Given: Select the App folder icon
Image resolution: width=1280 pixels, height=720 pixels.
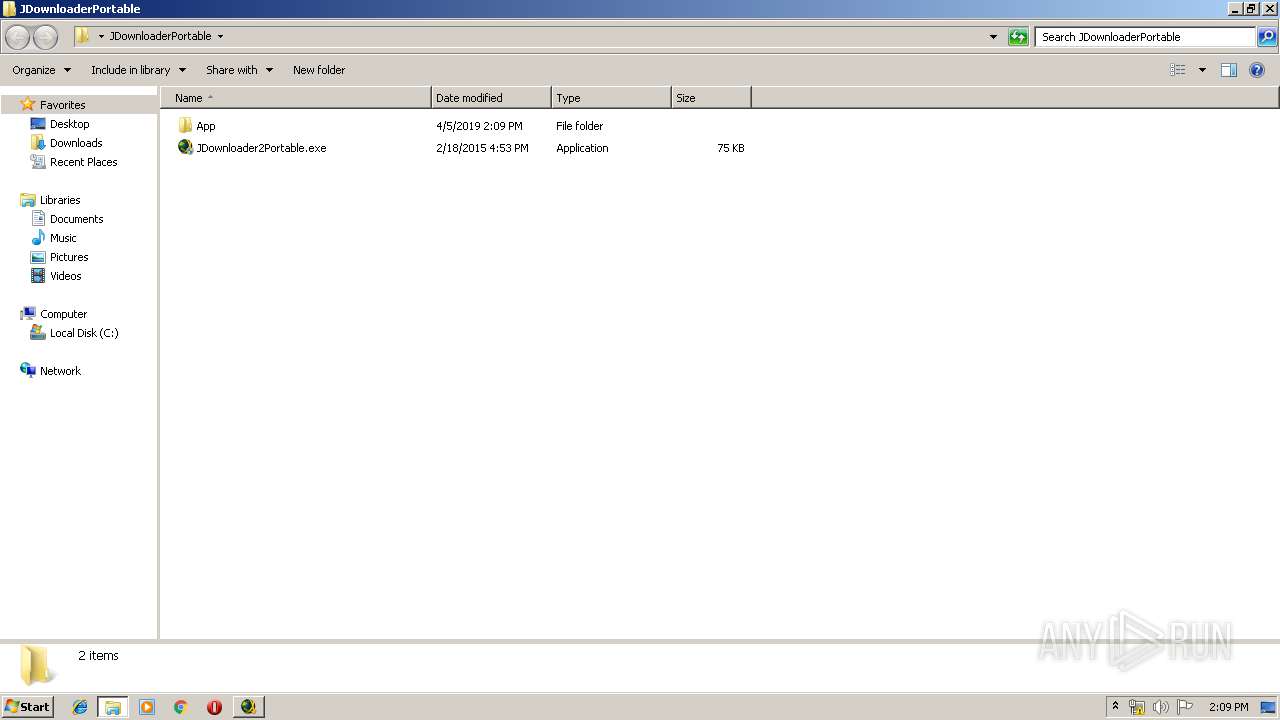Looking at the screenshot, I should point(185,126).
